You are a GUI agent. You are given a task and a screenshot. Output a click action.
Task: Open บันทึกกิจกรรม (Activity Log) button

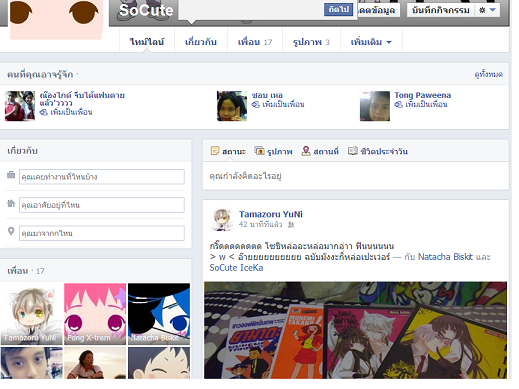click(x=440, y=10)
